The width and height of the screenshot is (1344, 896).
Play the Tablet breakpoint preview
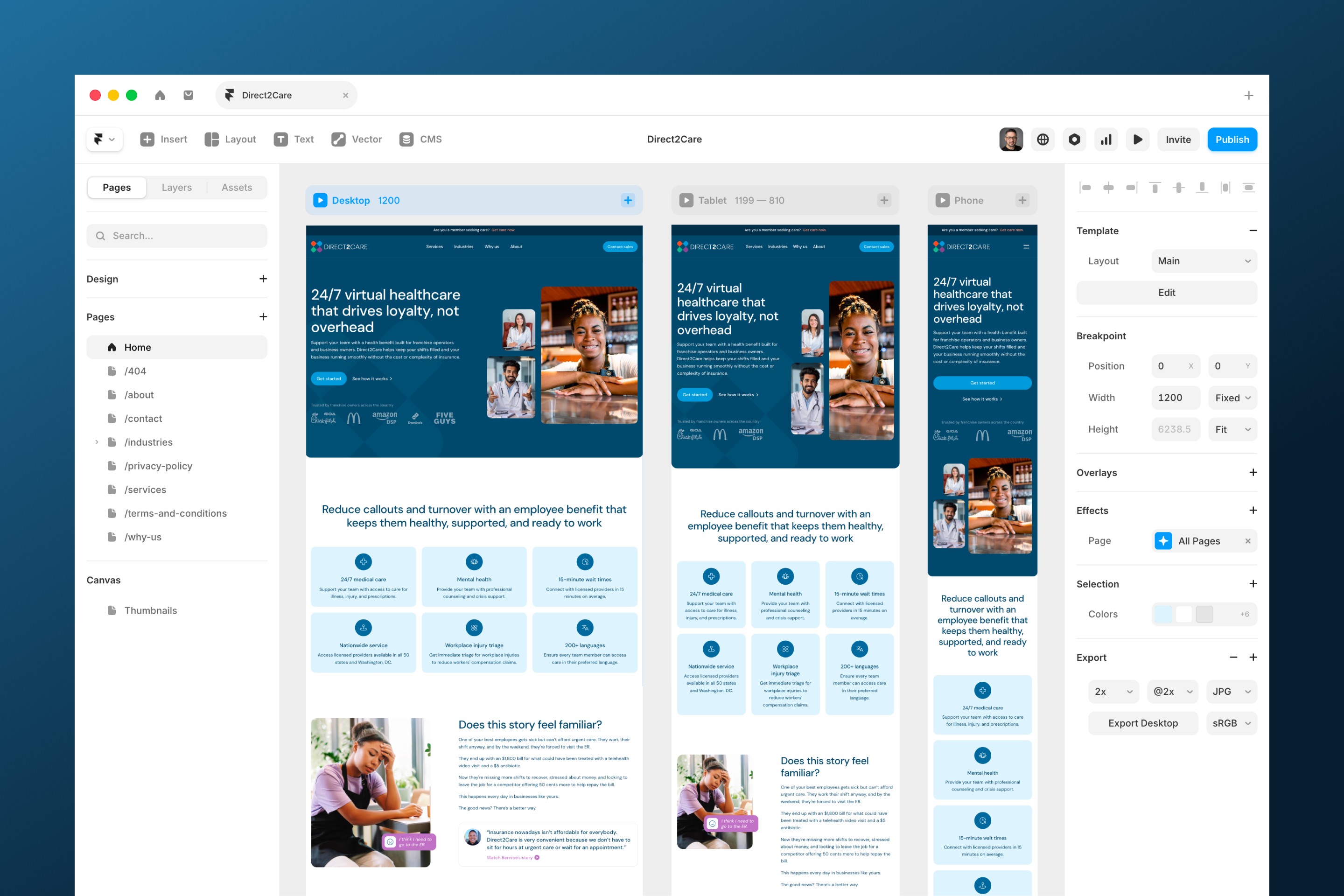686,201
